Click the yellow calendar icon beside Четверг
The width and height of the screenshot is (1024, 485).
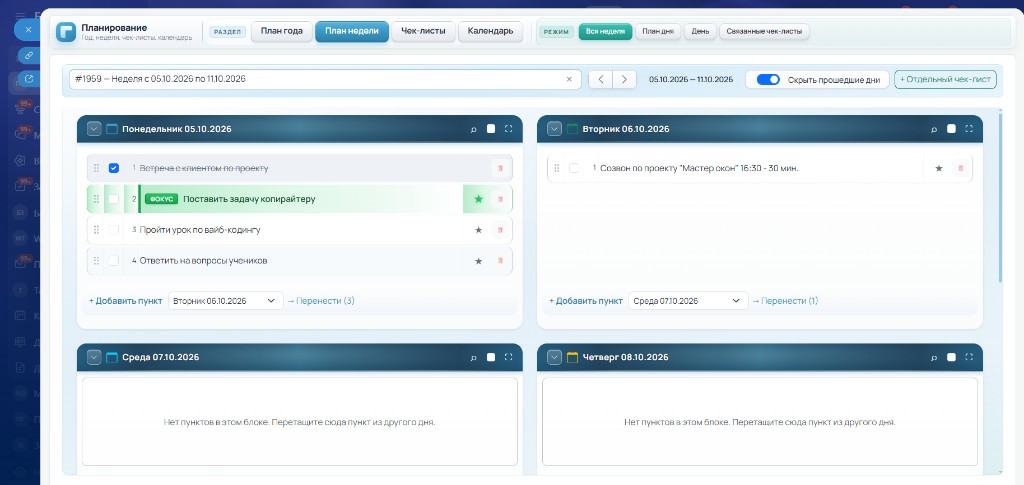573,357
